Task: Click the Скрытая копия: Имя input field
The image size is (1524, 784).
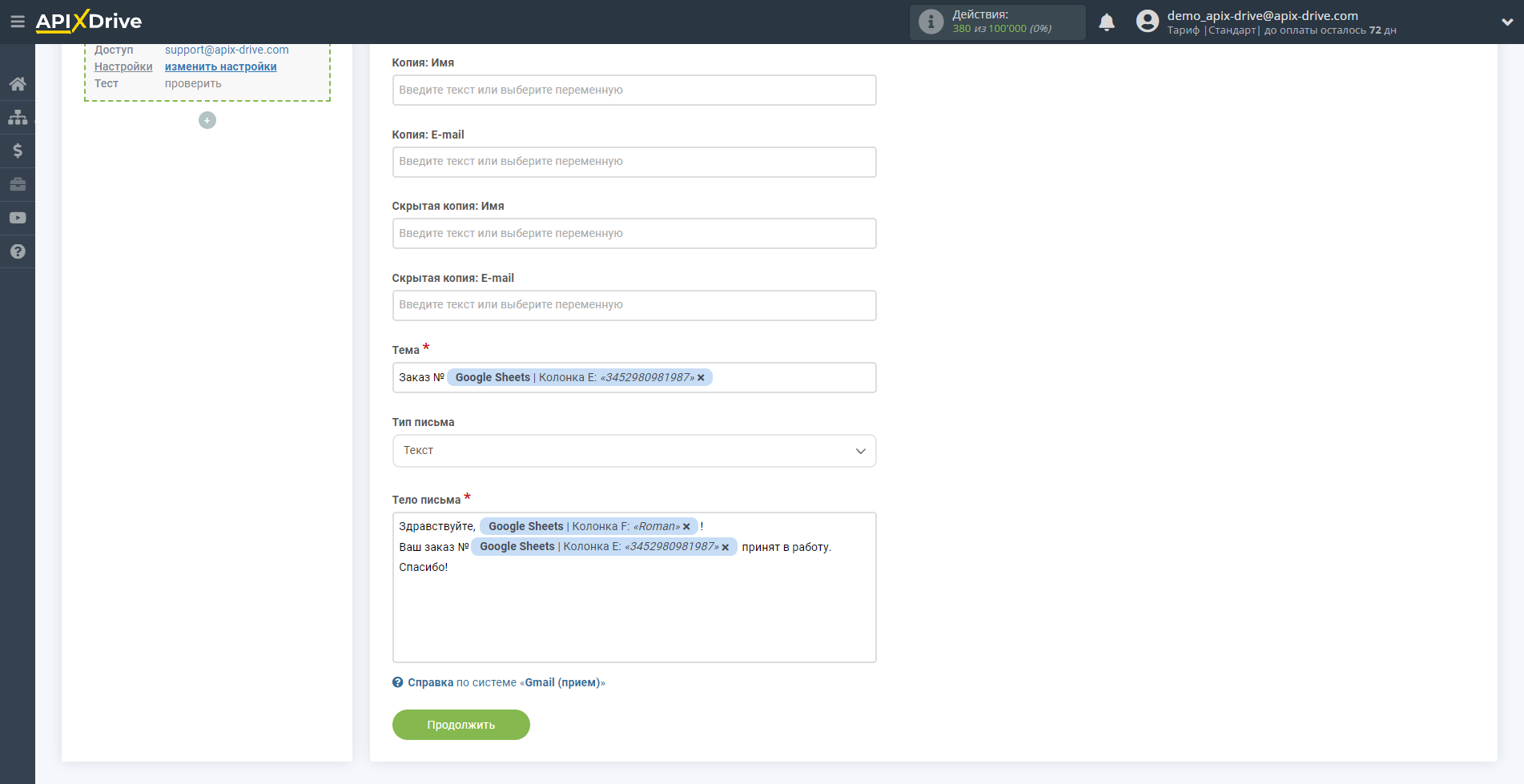Action: pos(634,233)
